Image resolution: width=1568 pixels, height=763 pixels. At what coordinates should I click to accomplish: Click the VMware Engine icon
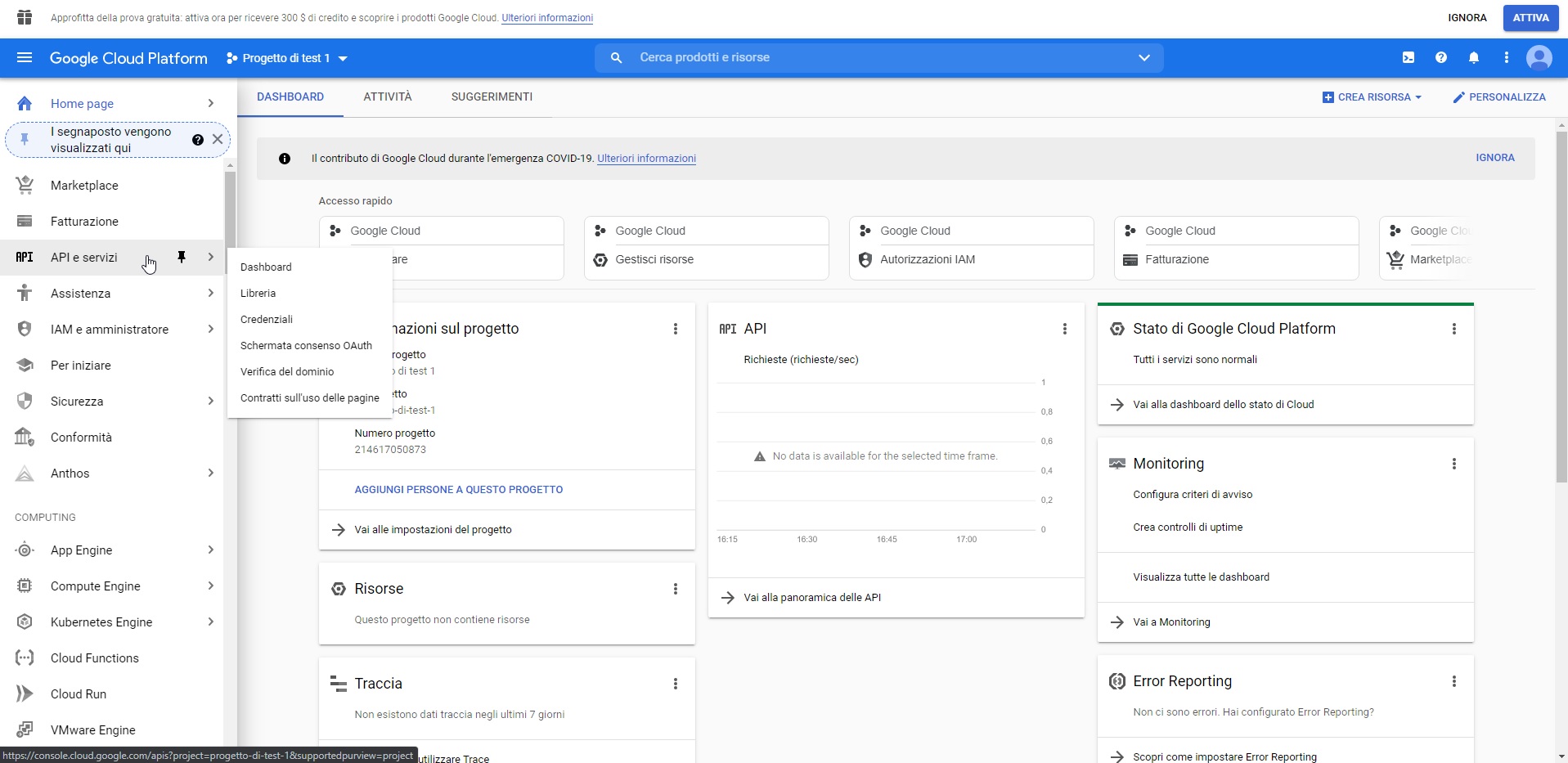point(25,729)
